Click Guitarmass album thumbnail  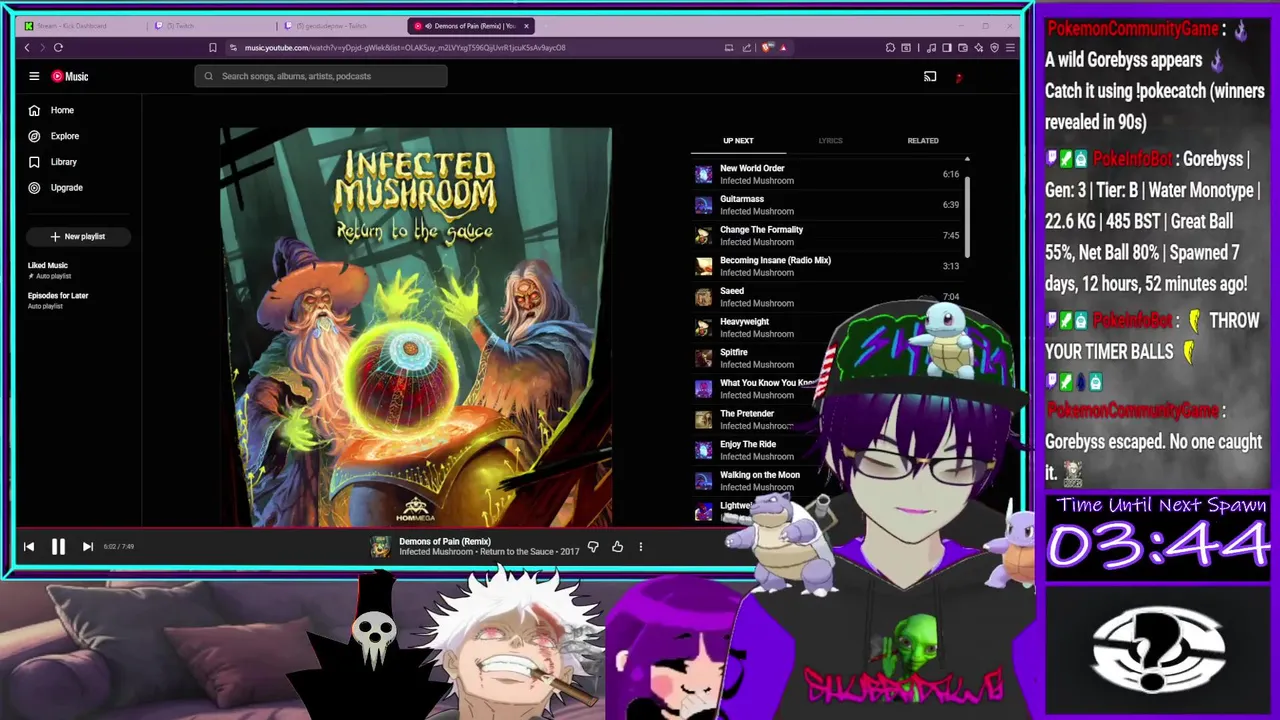704,205
